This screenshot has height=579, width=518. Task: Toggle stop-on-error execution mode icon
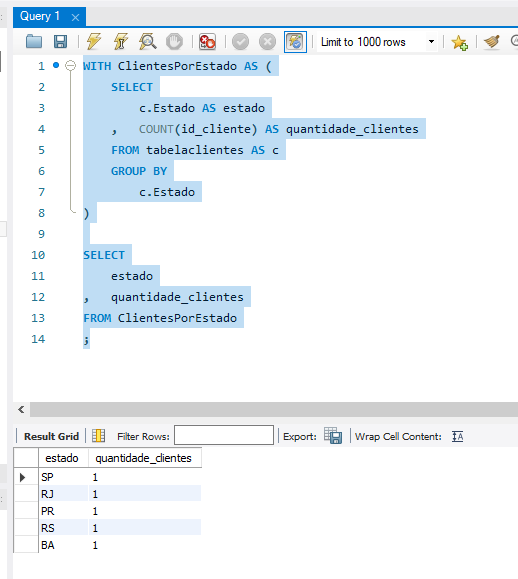(207, 42)
